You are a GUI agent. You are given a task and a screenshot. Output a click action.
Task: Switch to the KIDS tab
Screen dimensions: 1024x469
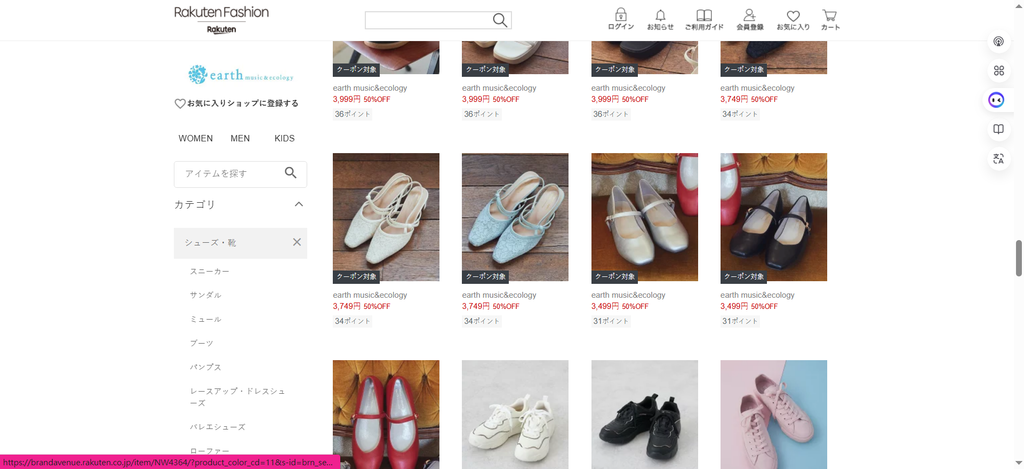(284, 138)
